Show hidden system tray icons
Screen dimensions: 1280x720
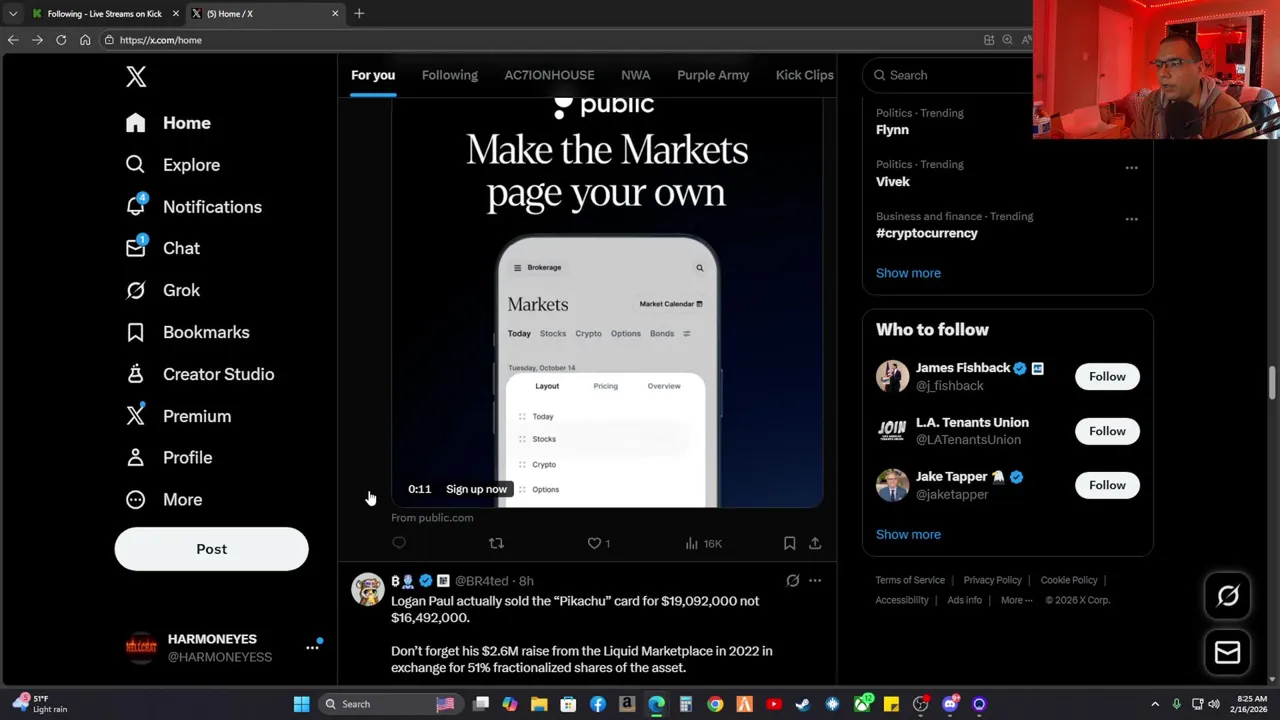click(x=1154, y=704)
